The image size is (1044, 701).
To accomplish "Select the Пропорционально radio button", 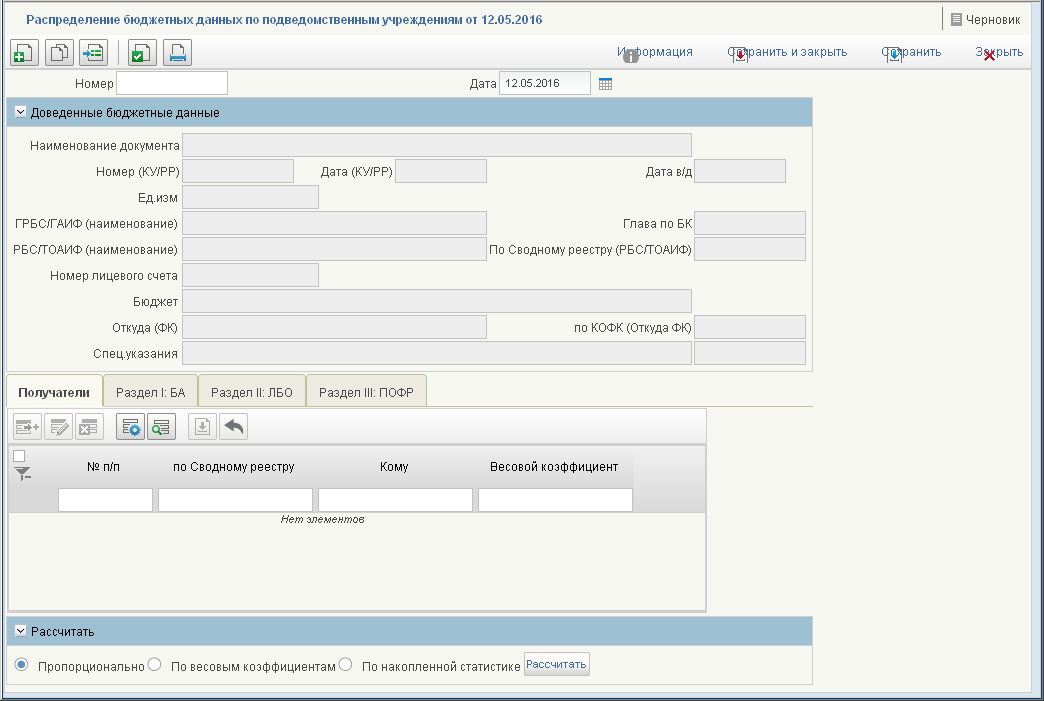I will pyautogui.click(x=21, y=664).
